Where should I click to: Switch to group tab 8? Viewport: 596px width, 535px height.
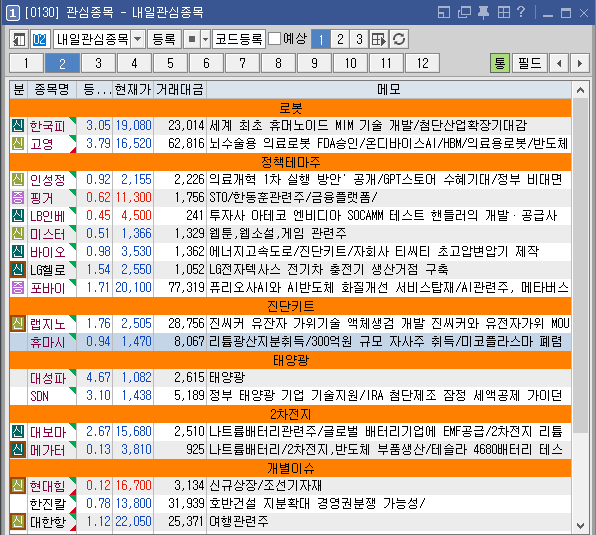click(x=278, y=63)
